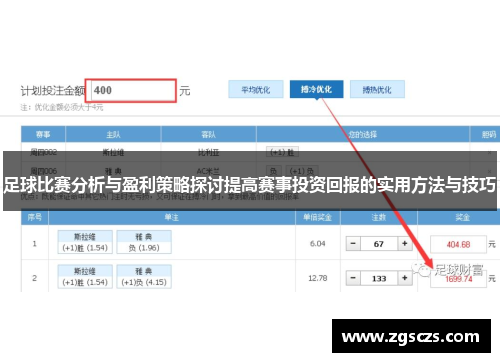Select the 平均优化 optimization button

(x=256, y=89)
